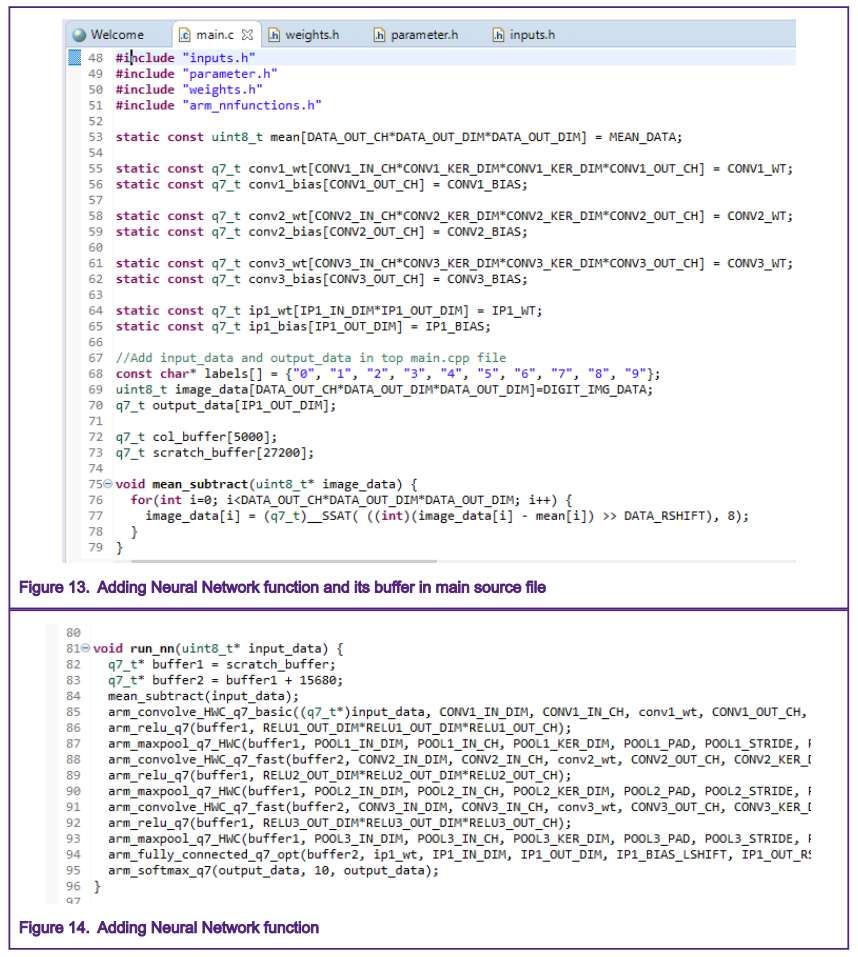Image resolution: width=858 pixels, height=957 pixels.
Task: Click MEAN_DATA on line 53
Action: click(643, 137)
